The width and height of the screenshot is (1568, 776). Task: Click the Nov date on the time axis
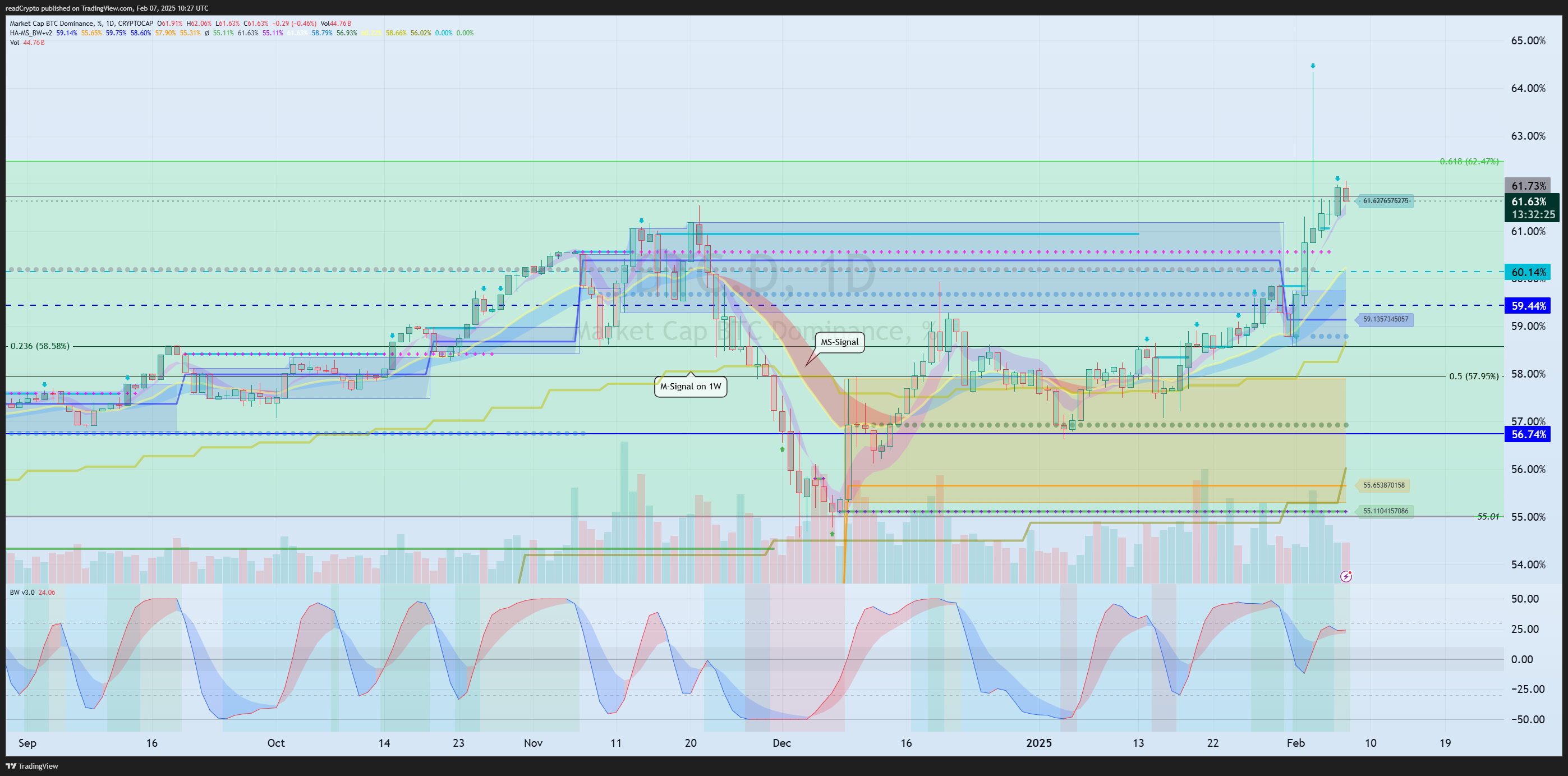(x=533, y=742)
